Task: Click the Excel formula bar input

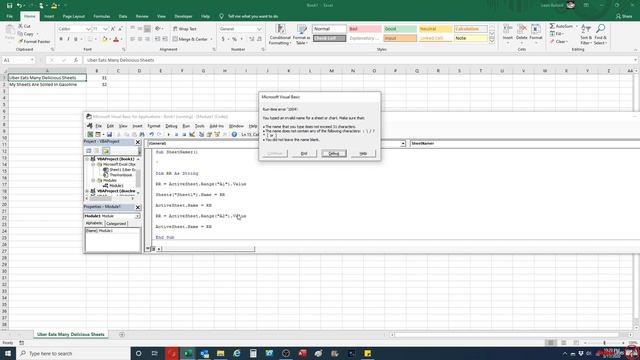Action: pos(359,60)
